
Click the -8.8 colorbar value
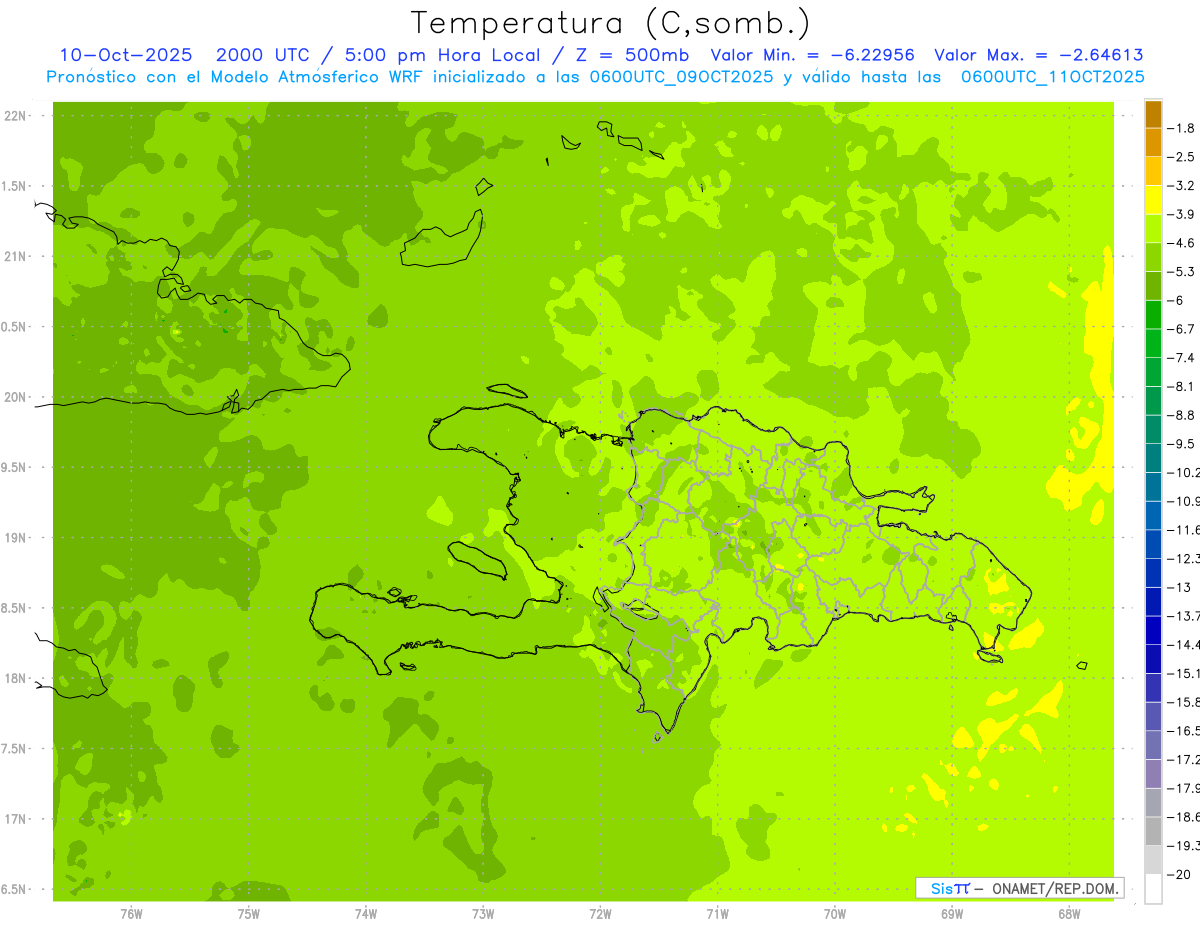point(1180,415)
